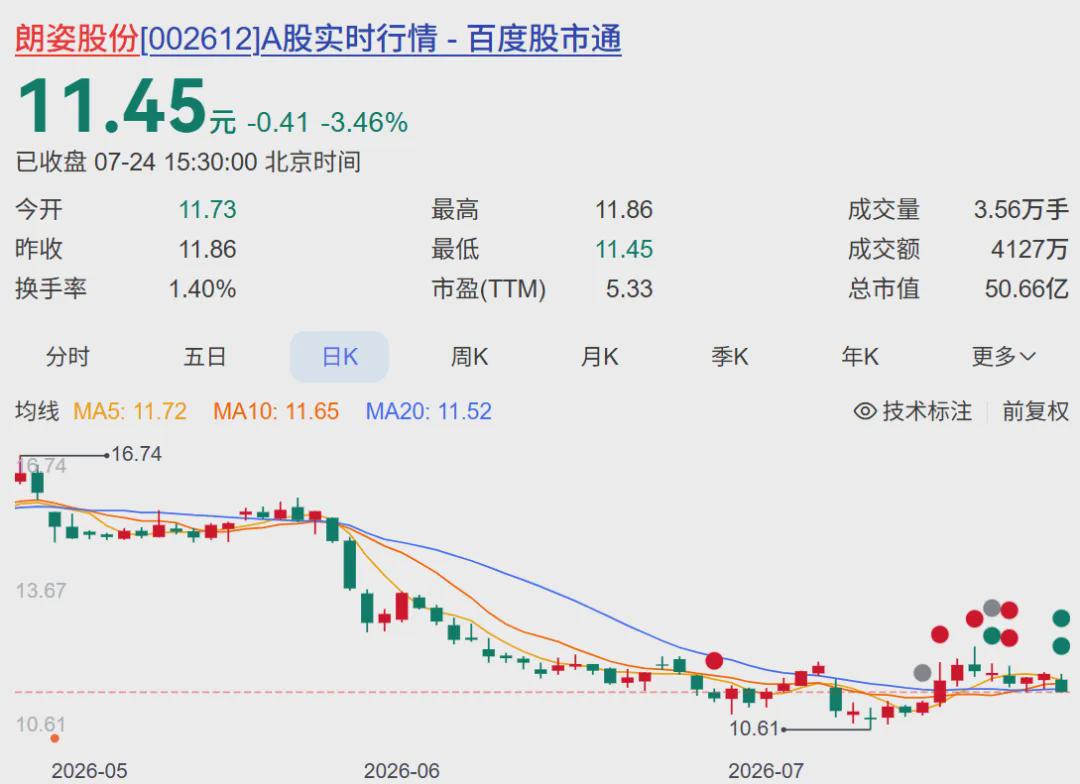
Task: Click the lowest gray marker dot on the chart
Action: [922, 672]
